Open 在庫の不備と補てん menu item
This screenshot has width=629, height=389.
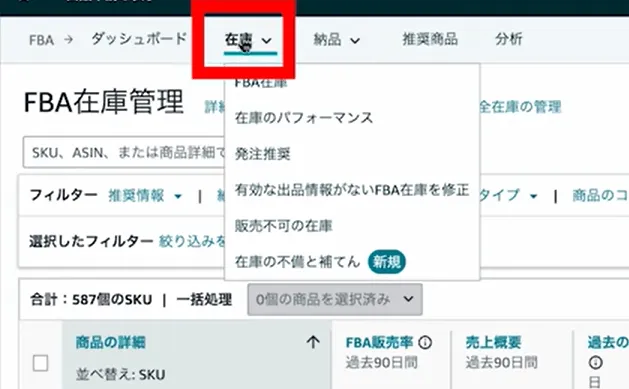(x=297, y=262)
